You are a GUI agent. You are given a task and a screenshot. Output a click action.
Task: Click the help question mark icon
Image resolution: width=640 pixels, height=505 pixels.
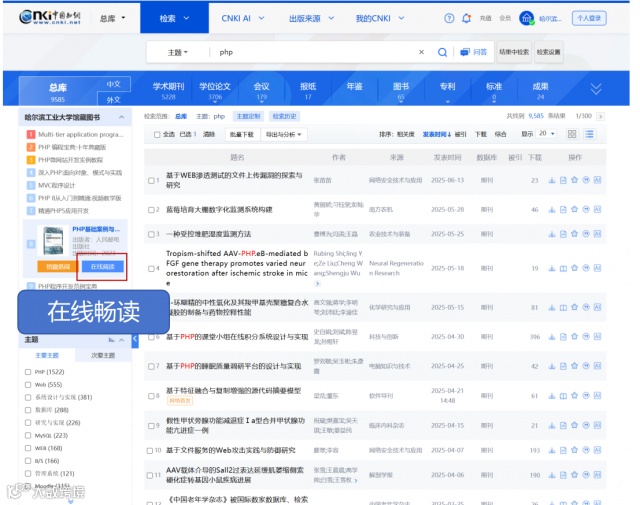(x=449, y=18)
